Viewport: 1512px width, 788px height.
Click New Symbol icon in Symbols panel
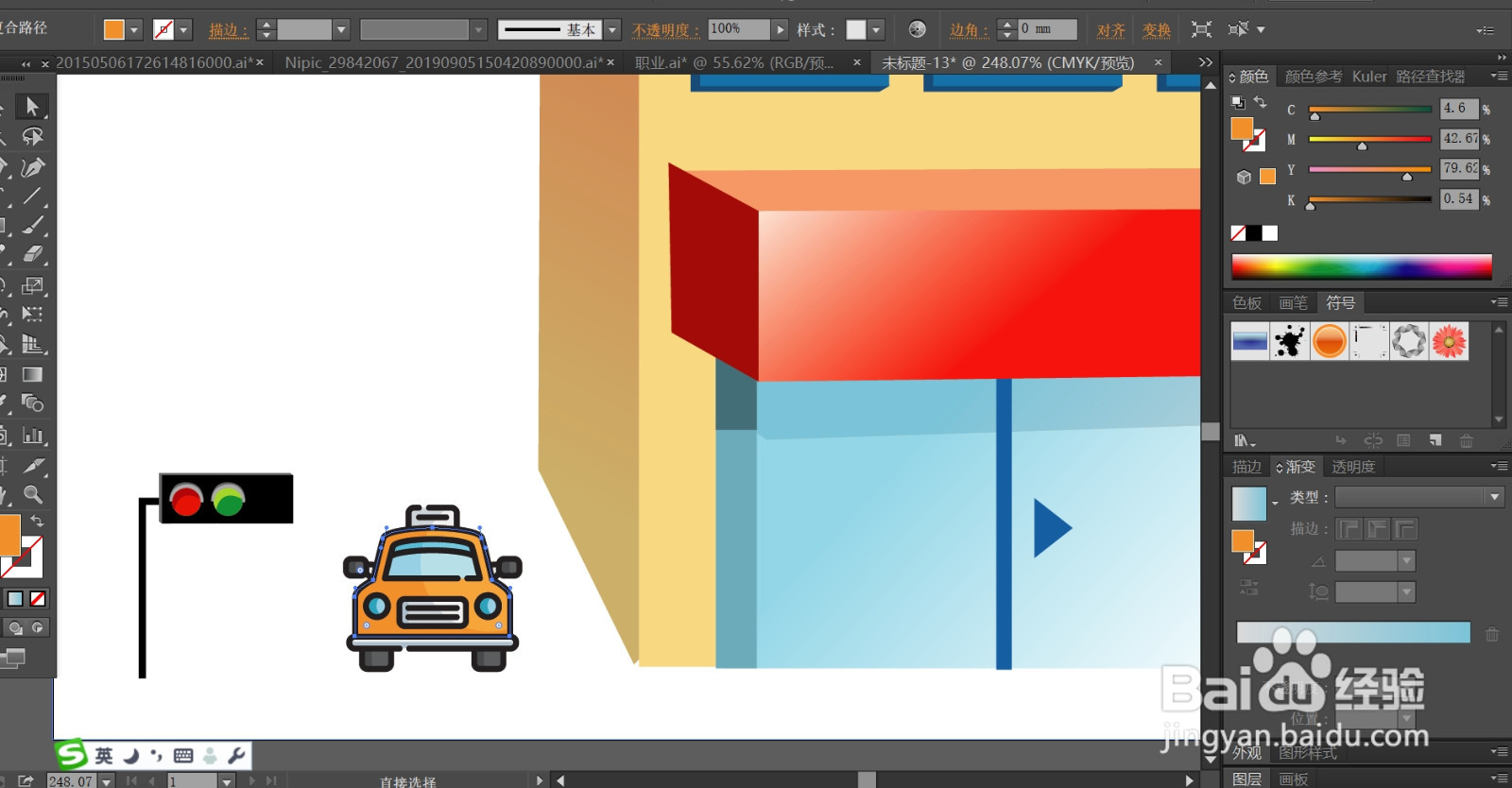[x=1435, y=440]
